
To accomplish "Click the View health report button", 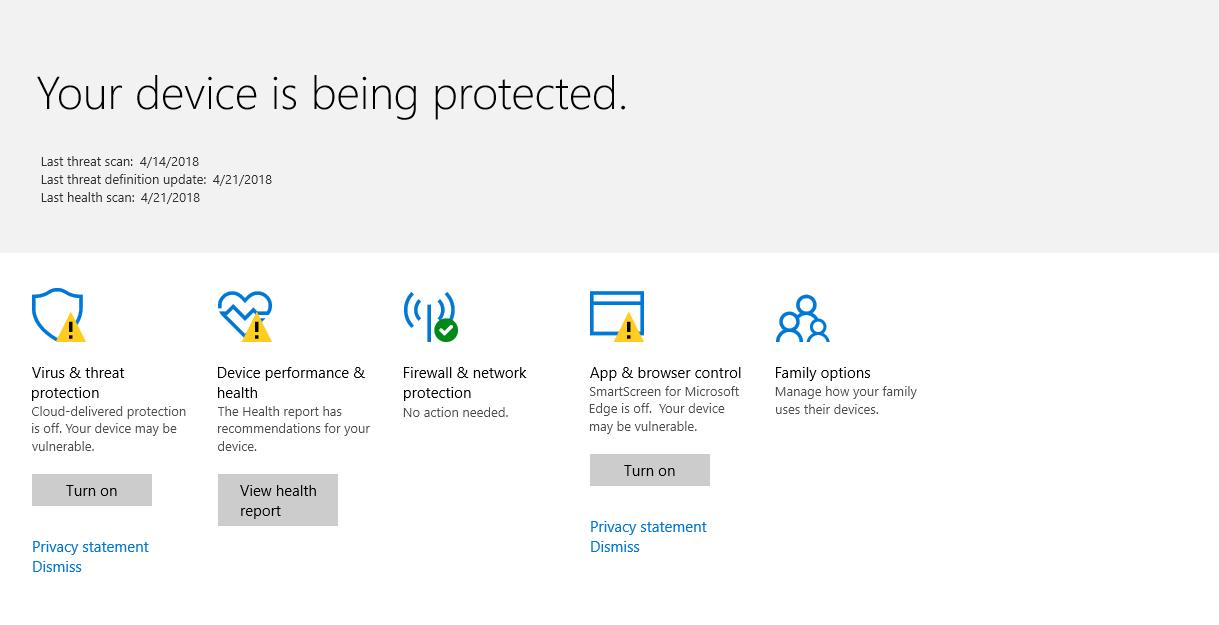I will click(x=278, y=500).
